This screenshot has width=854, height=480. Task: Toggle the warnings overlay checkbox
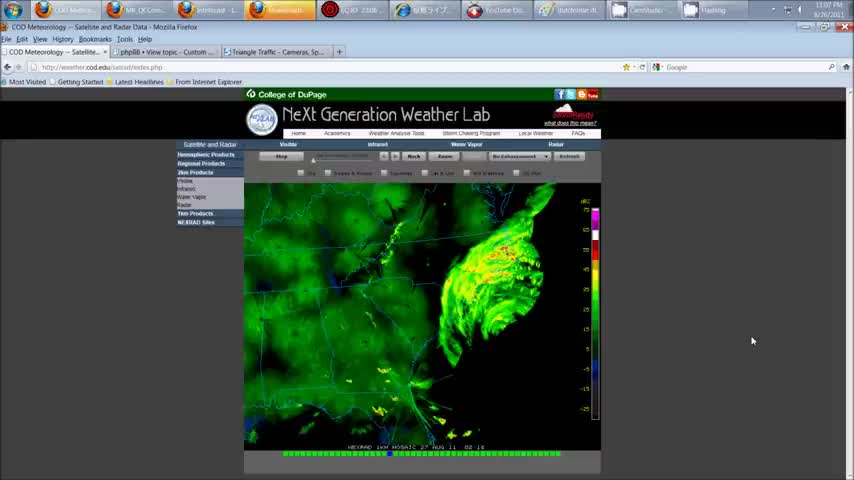point(467,173)
